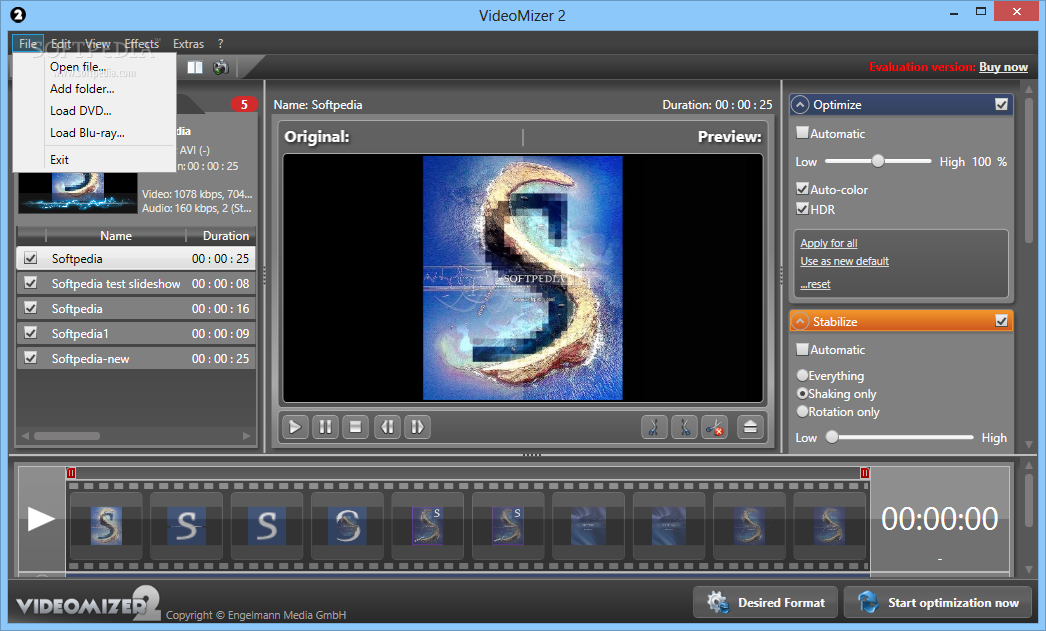
Task: Click the gear icon on Desired Format
Action: (x=718, y=602)
